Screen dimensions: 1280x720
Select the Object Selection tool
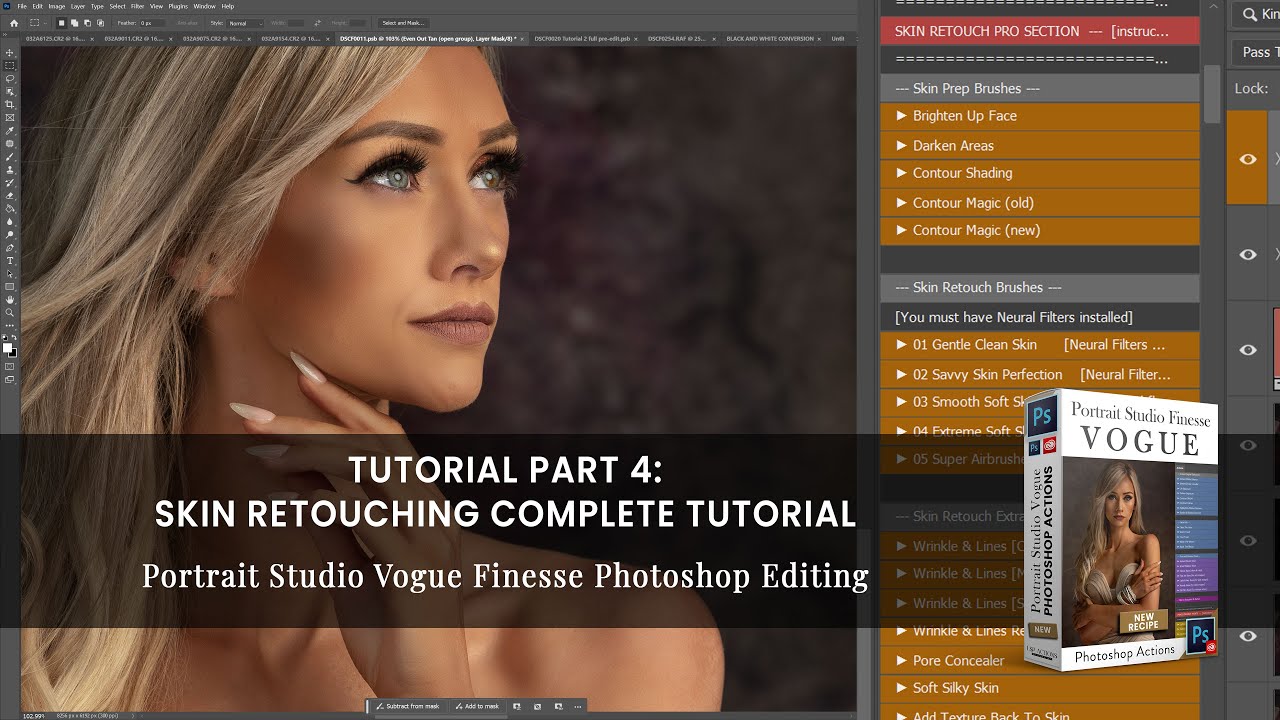[10, 91]
